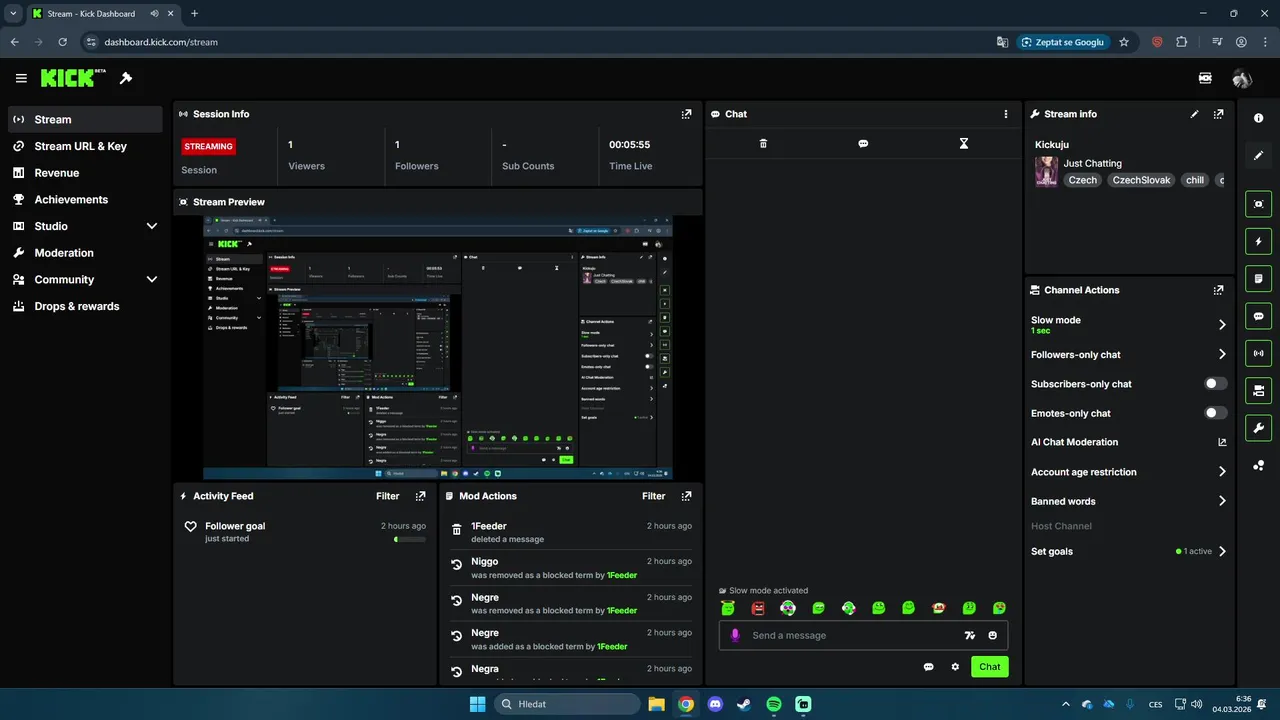Edit stream info with the pencil icon in panel header
Screen dimensions: 1280x720
coord(1194,114)
